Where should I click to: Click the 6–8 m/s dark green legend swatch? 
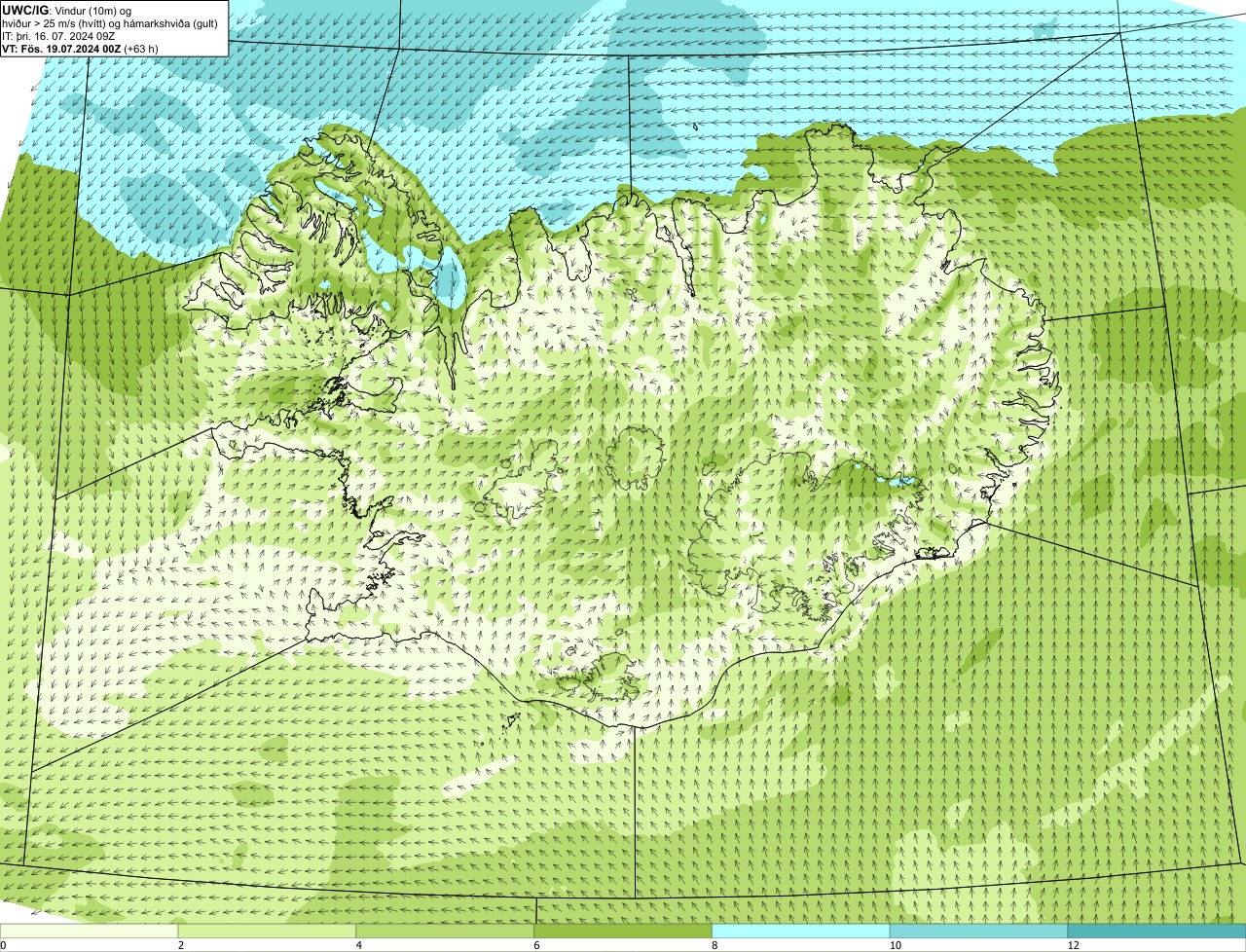tap(624, 932)
